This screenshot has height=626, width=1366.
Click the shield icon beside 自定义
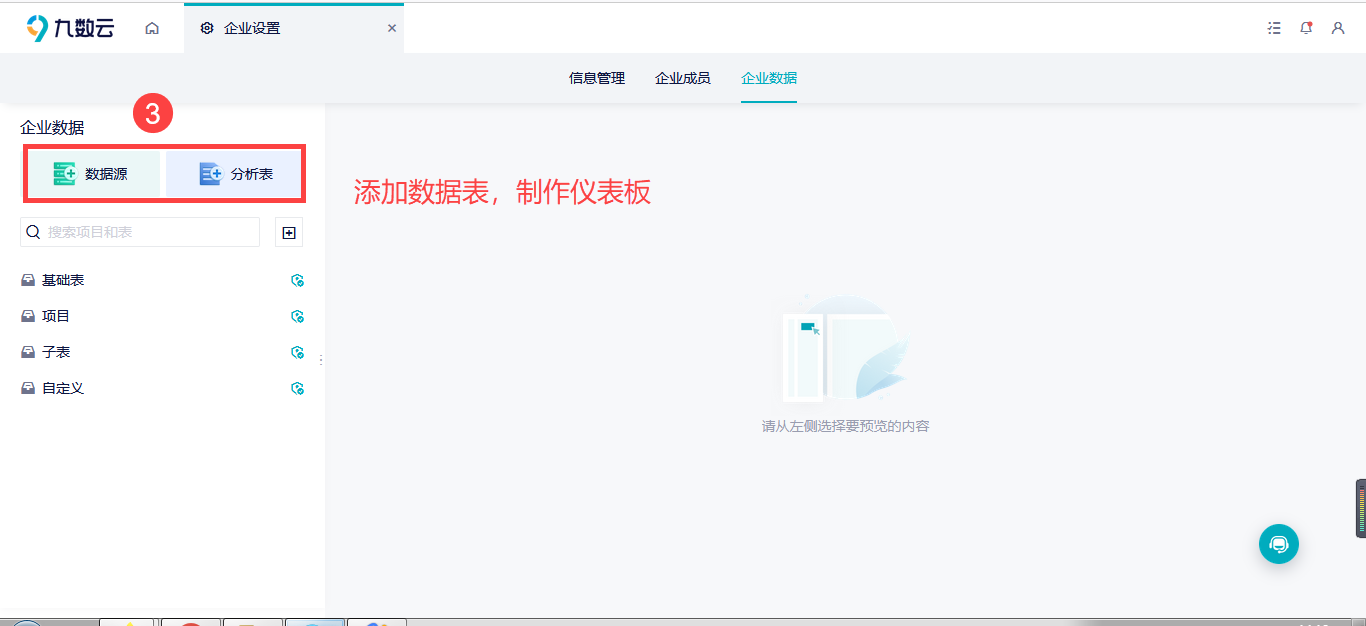pos(297,389)
